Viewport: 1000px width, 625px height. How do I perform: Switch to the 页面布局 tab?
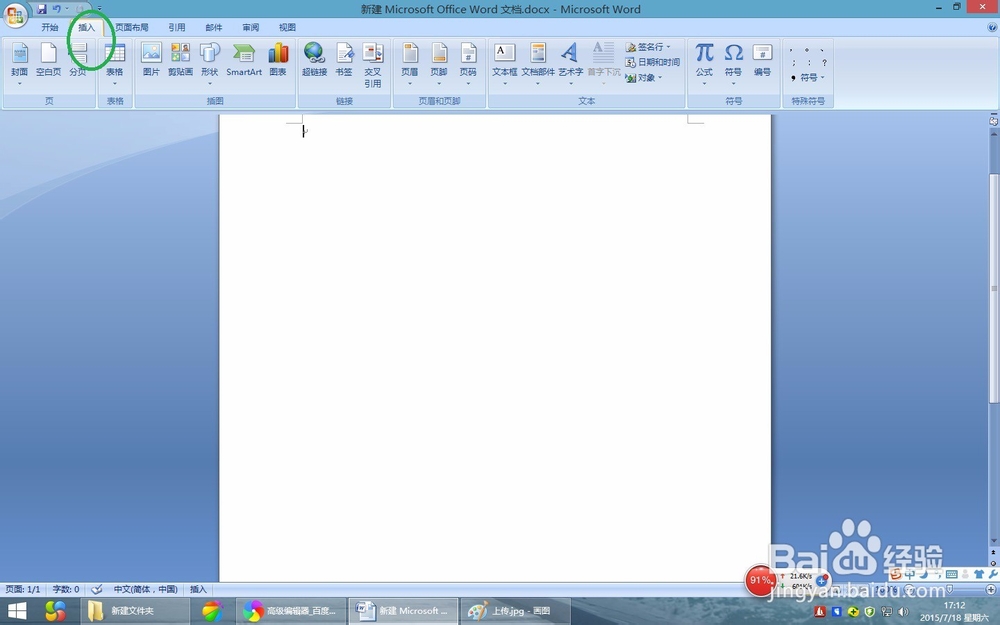pyautogui.click(x=132, y=27)
